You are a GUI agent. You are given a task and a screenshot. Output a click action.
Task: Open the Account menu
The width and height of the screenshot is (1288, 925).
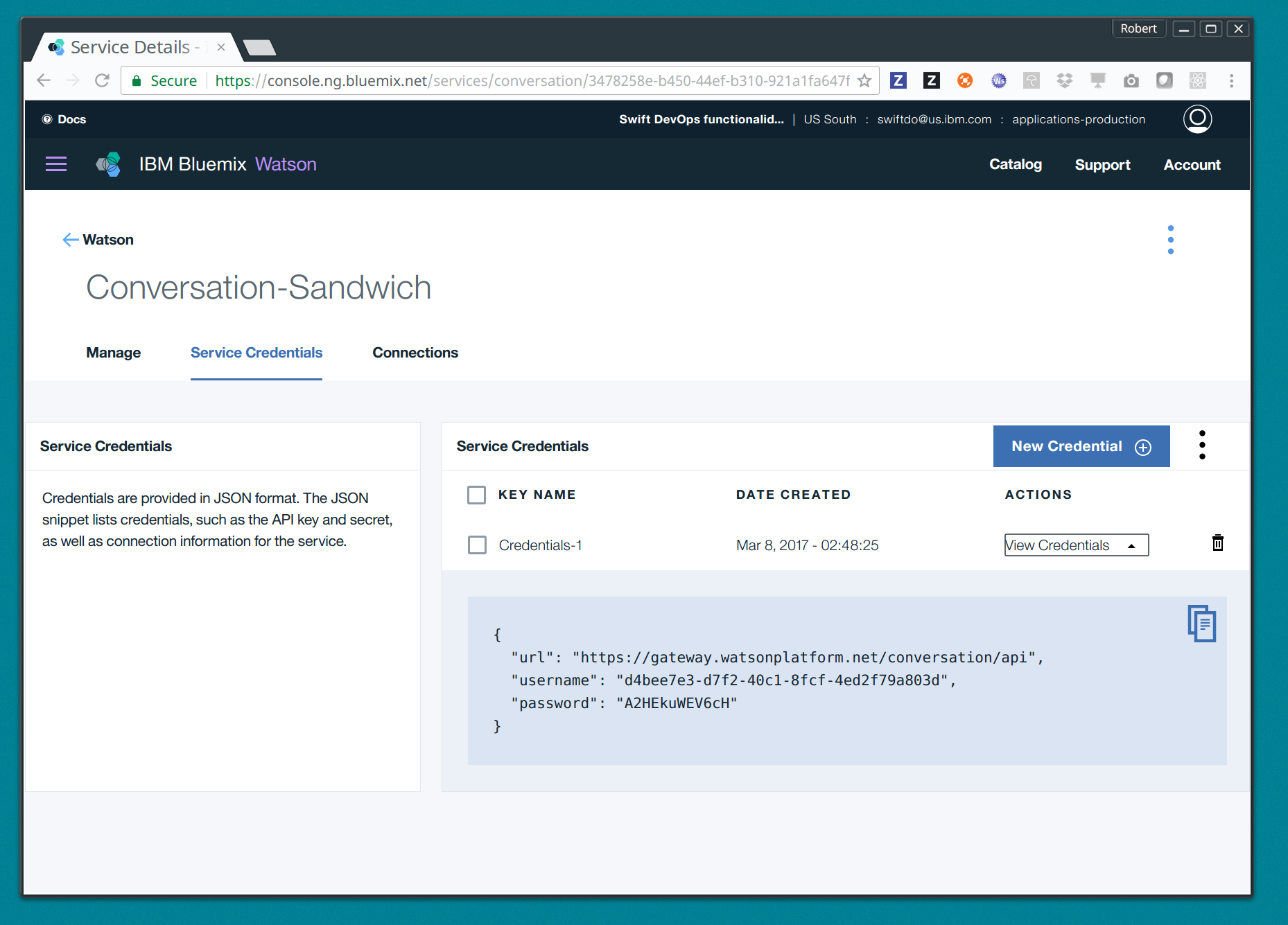coord(1192,165)
